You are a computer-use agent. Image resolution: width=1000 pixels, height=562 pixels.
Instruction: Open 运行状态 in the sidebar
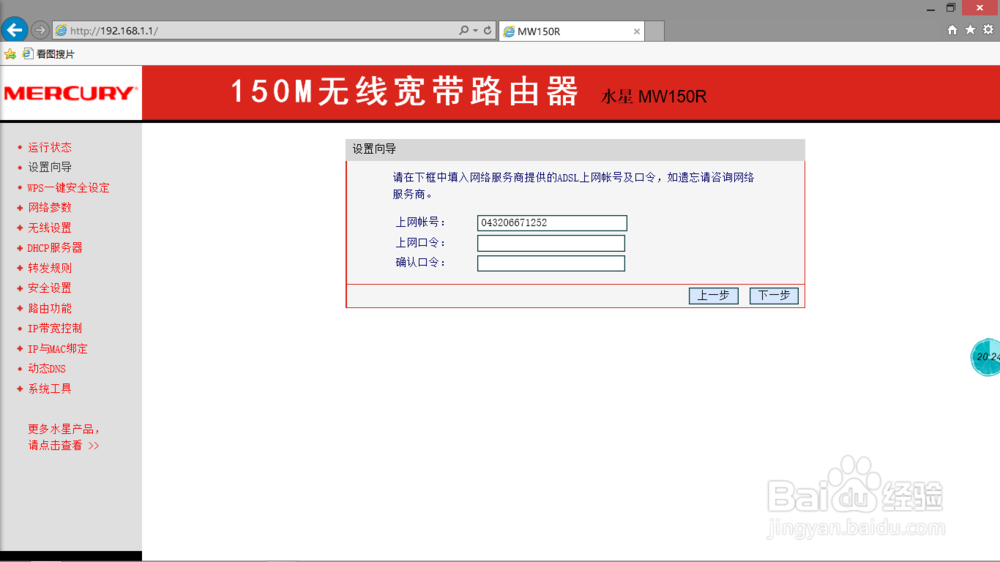point(49,147)
